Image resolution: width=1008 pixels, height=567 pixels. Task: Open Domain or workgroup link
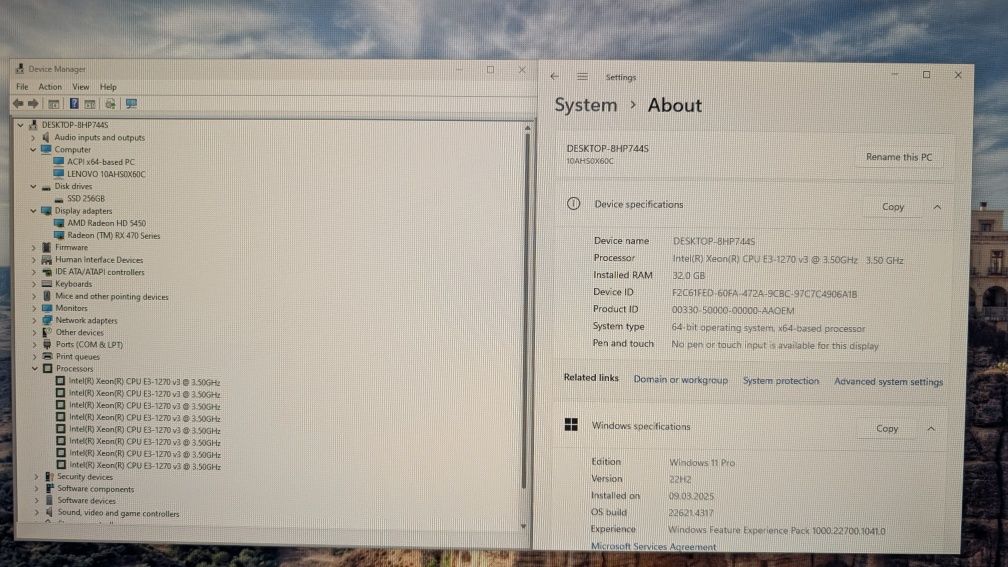(x=680, y=380)
